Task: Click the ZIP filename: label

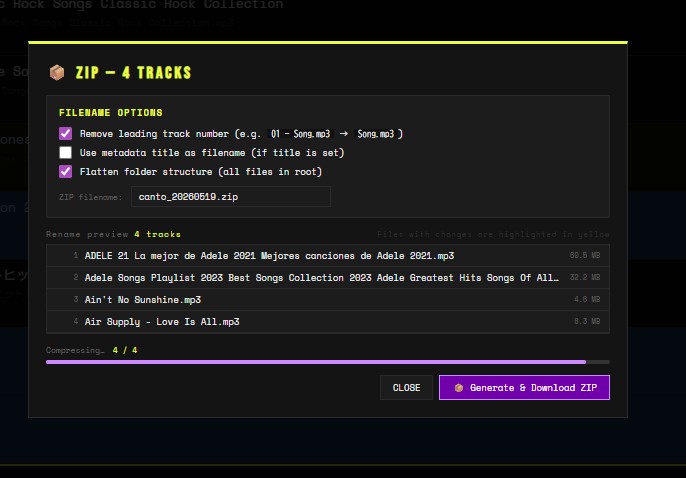Action: click(x=91, y=197)
